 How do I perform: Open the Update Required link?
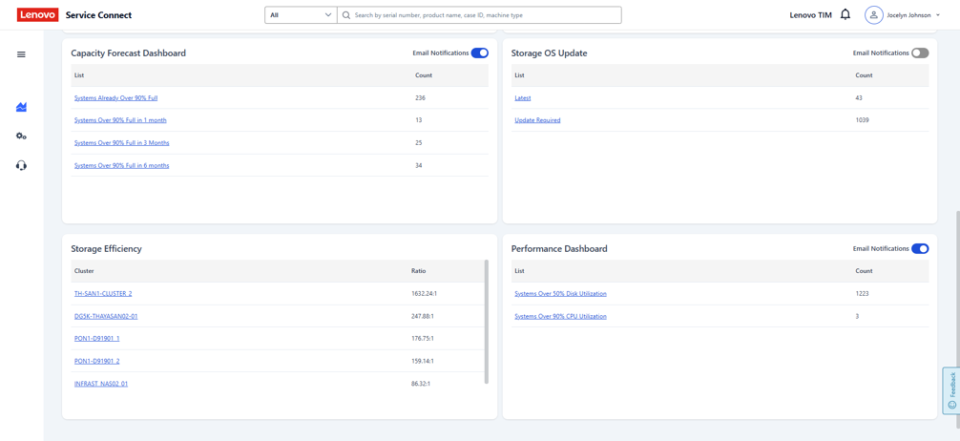click(x=537, y=120)
